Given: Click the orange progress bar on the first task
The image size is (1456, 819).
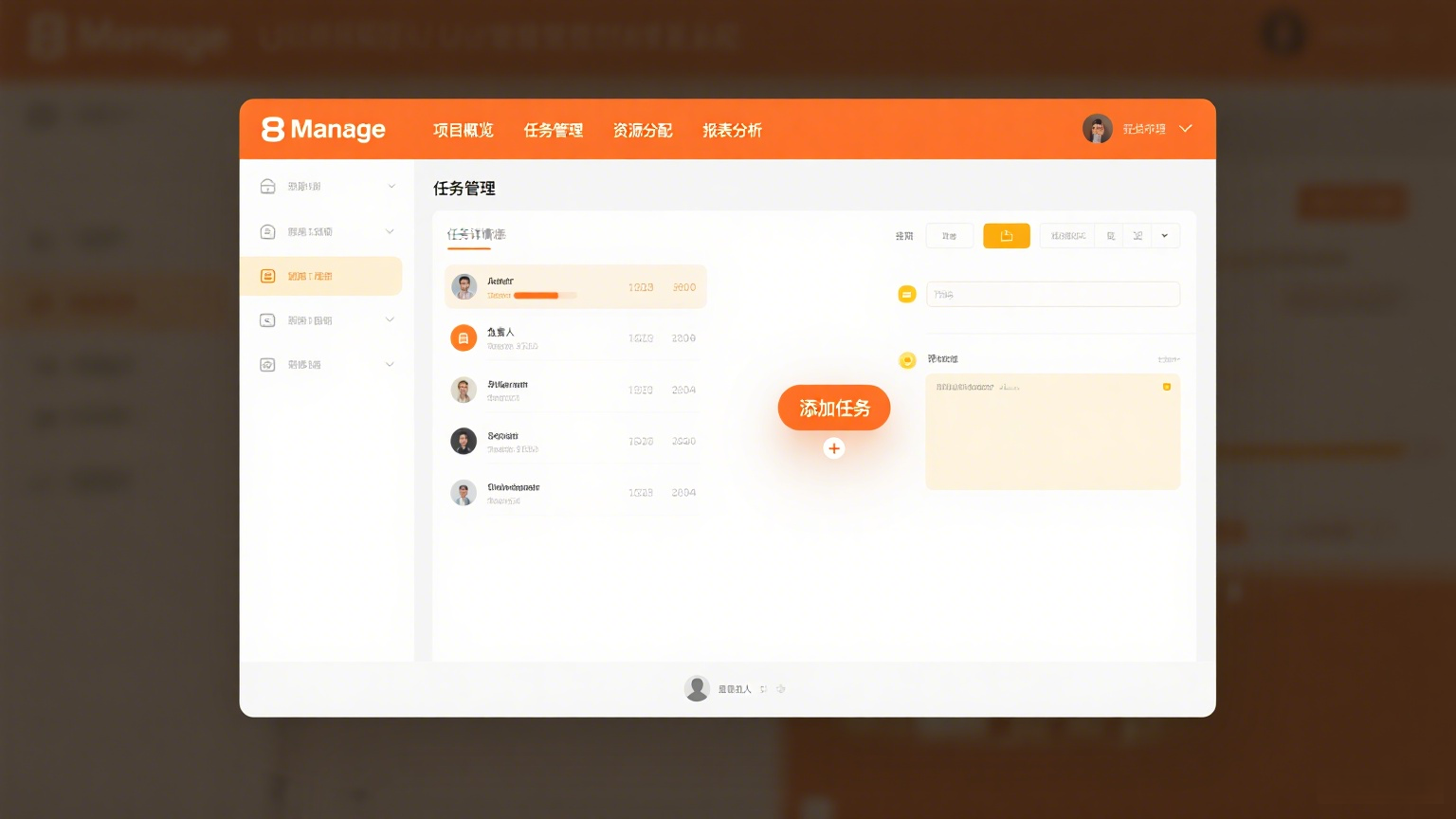Looking at the screenshot, I should tap(538, 295).
